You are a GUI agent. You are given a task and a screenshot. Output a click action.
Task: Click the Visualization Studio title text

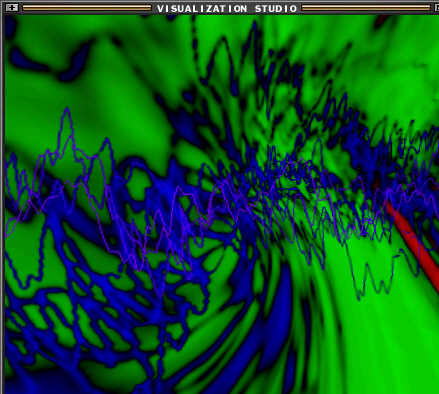227,9
